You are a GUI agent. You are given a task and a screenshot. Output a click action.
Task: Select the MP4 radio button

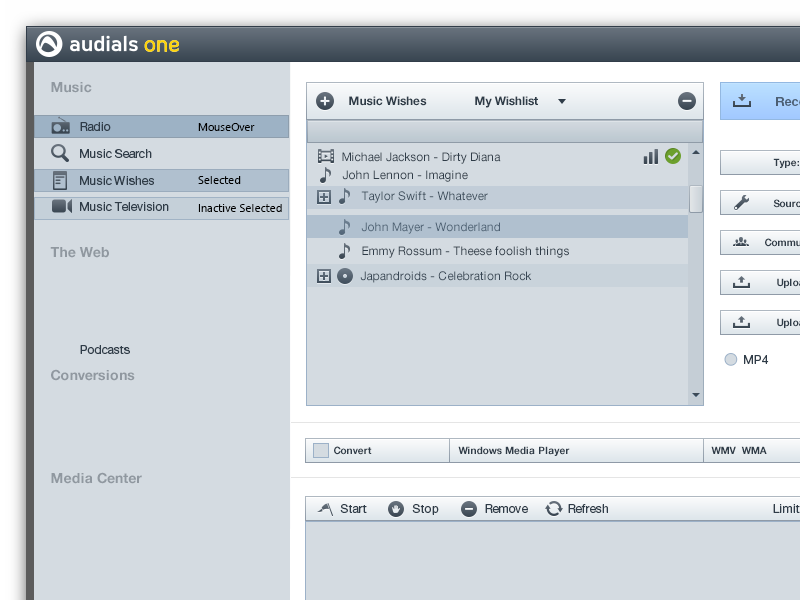tap(731, 360)
